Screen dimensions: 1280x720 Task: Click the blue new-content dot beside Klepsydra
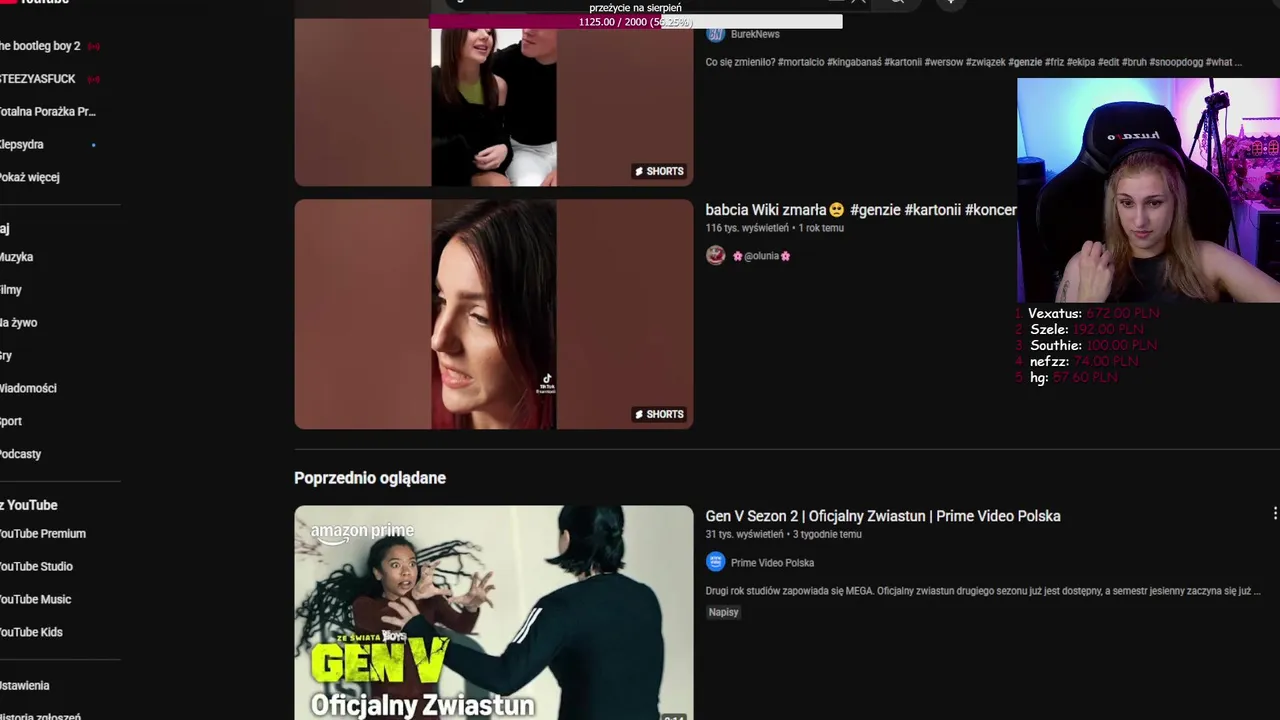[x=94, y=145]
